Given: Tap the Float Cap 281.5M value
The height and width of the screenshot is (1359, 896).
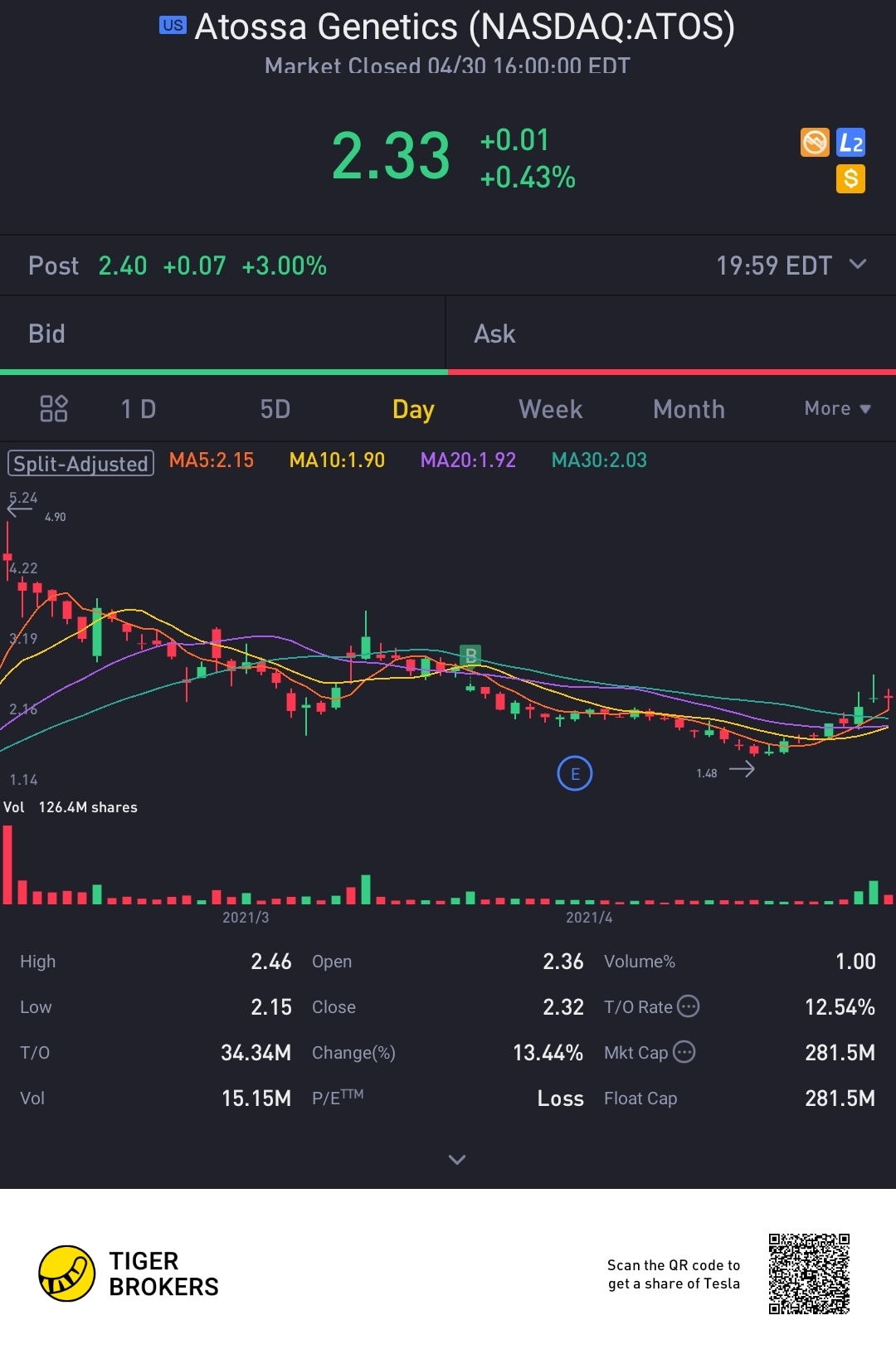Looking at the screenshot, I should click(x=840, y=1098).
